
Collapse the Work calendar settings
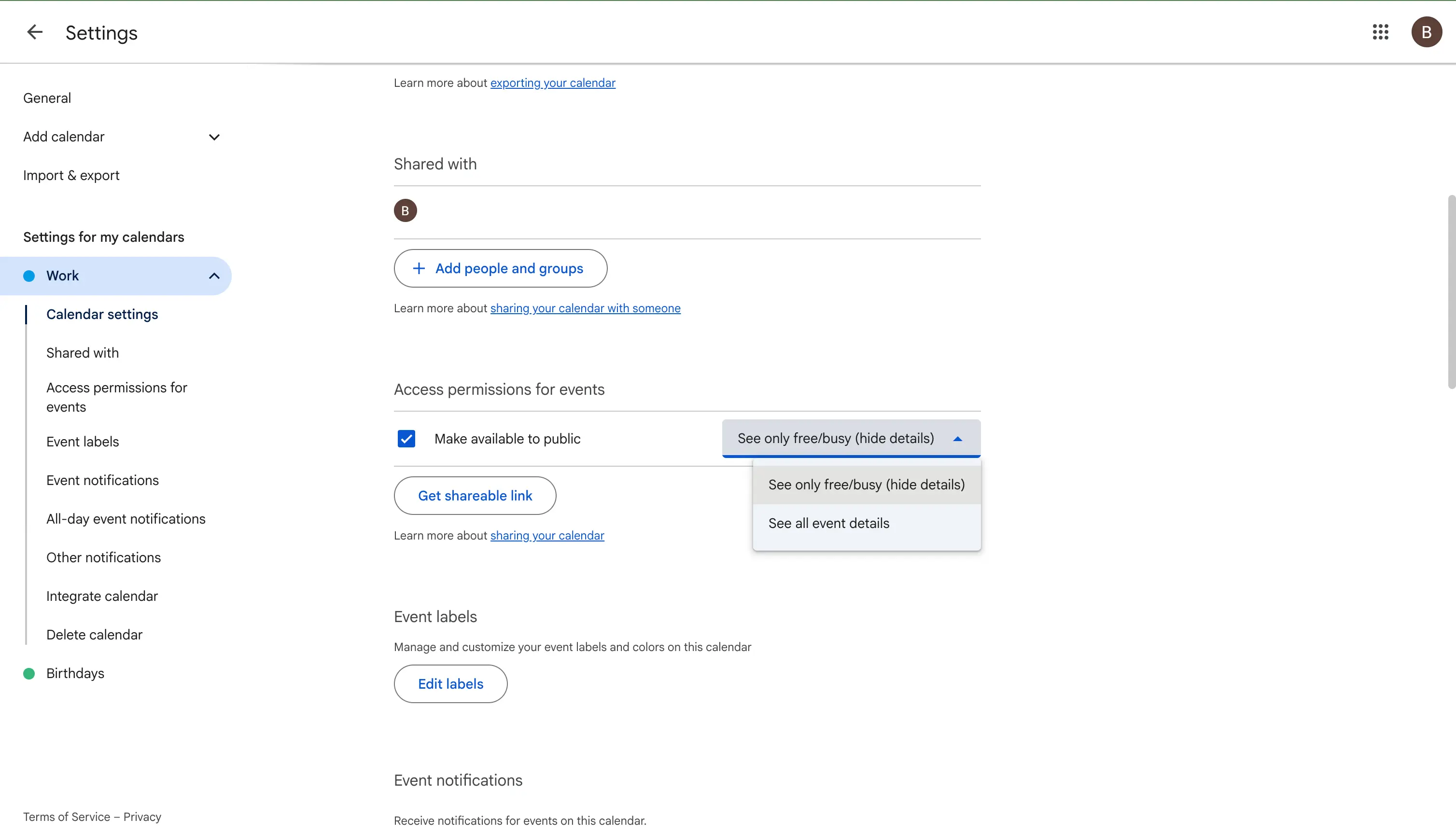click(214, 276)
